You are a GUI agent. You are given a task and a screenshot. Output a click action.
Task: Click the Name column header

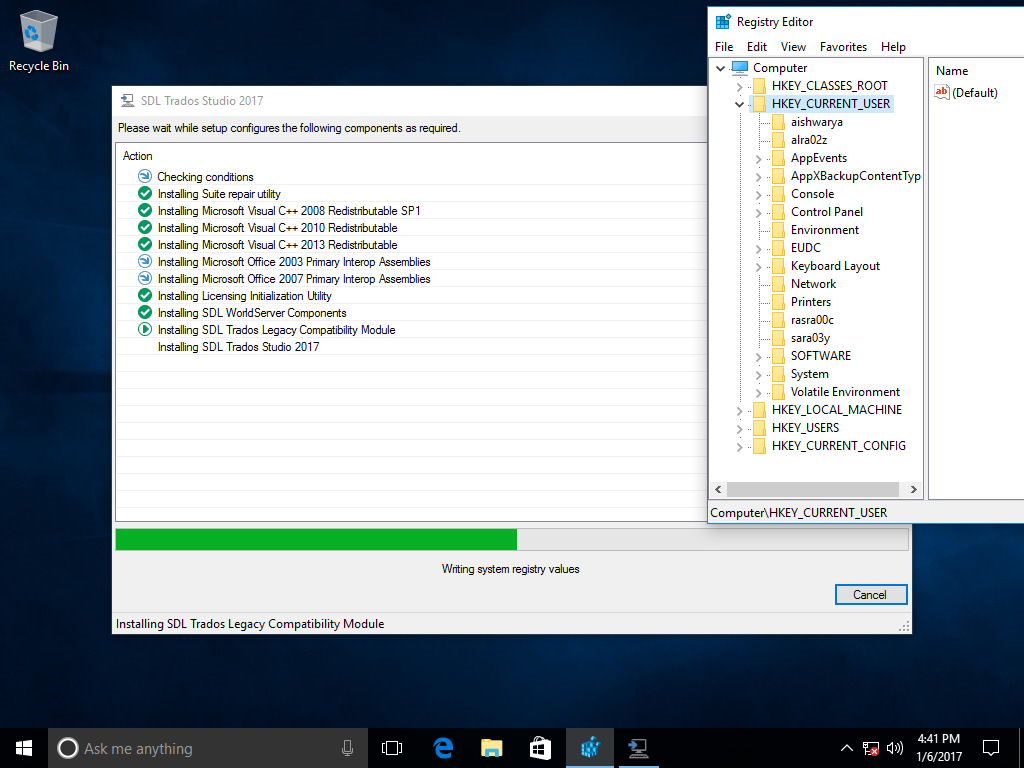pyautogui.click(x=952, y=71)
